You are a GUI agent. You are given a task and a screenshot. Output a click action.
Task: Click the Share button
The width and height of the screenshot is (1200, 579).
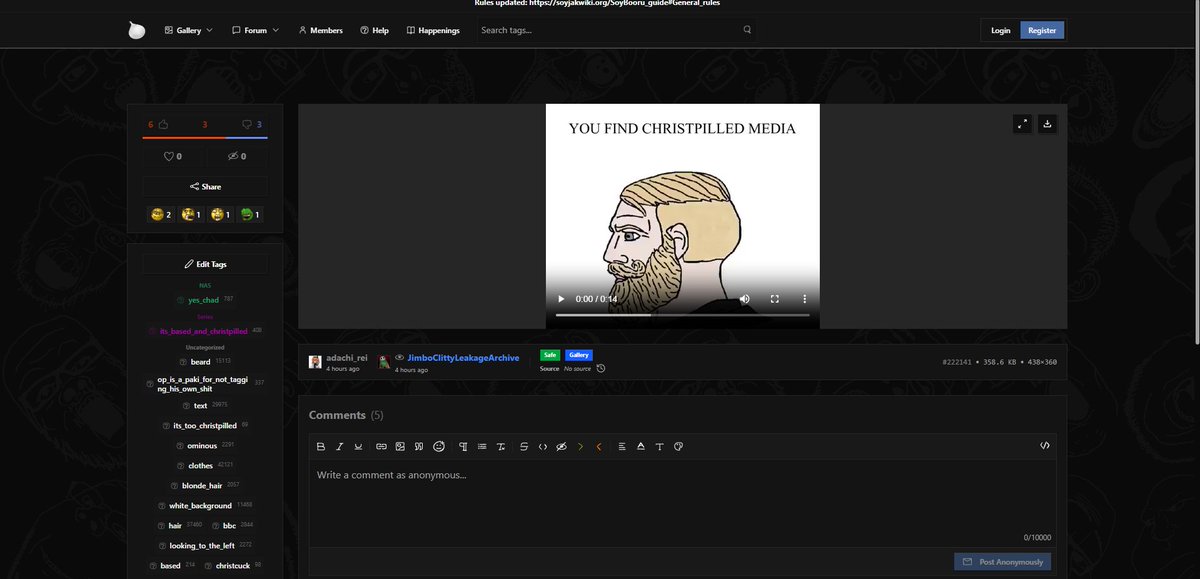[205, 186]
